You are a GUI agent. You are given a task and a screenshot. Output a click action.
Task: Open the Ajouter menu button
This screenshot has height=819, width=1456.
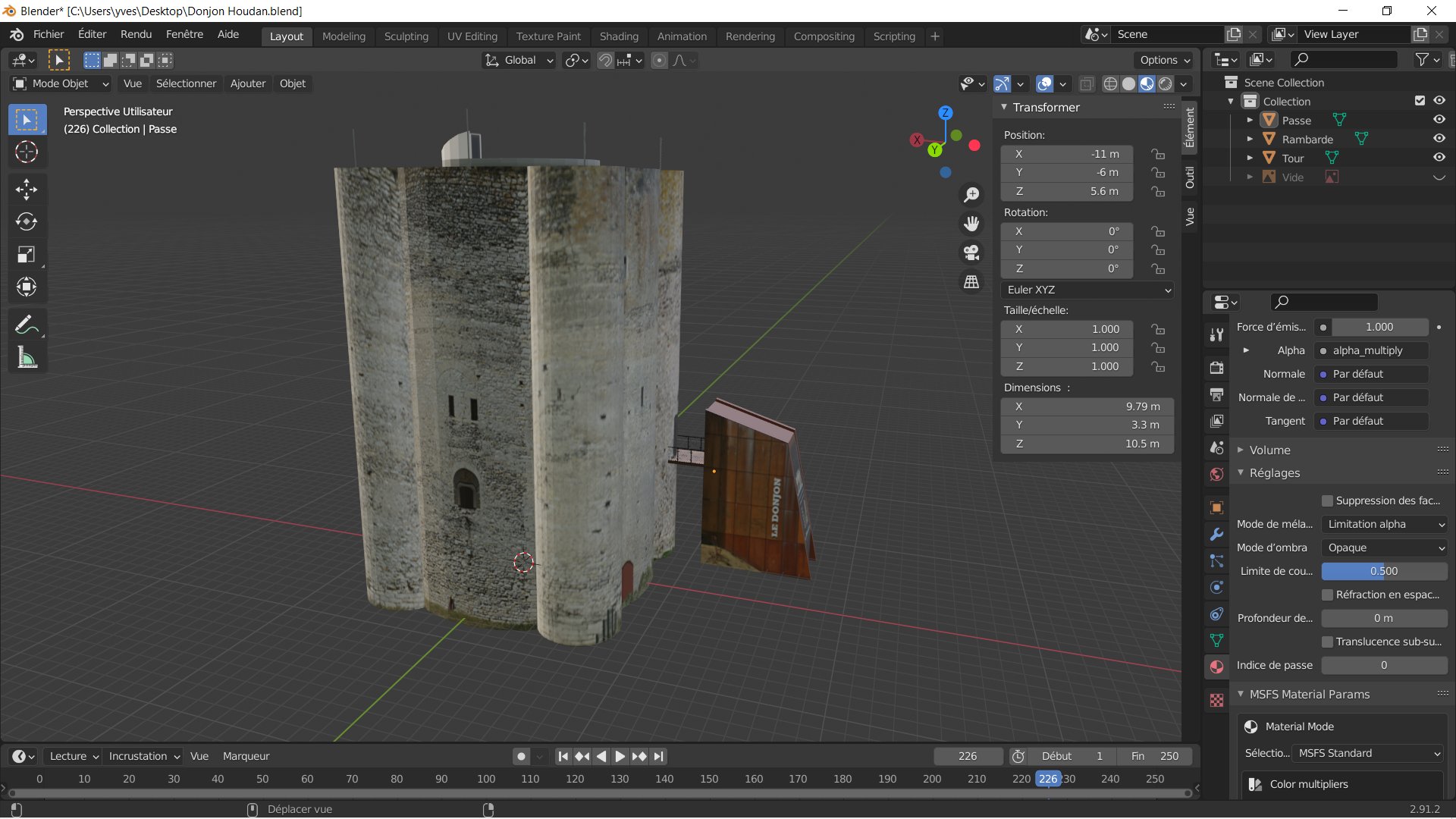point(248,83)
